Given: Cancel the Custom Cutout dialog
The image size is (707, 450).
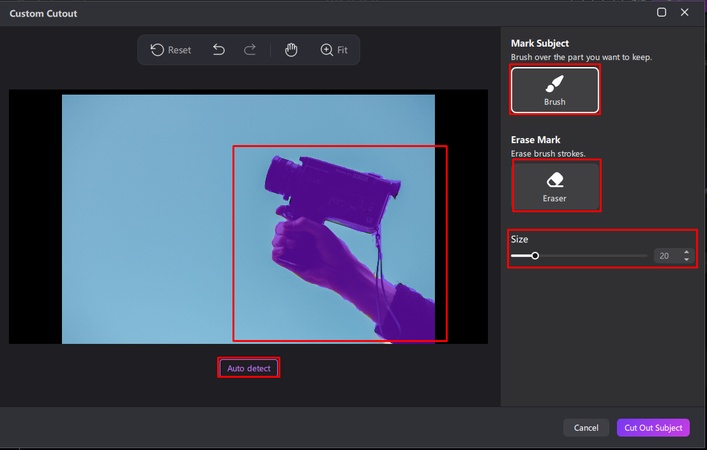Looking at the screenshot, I should pos(586,428).
